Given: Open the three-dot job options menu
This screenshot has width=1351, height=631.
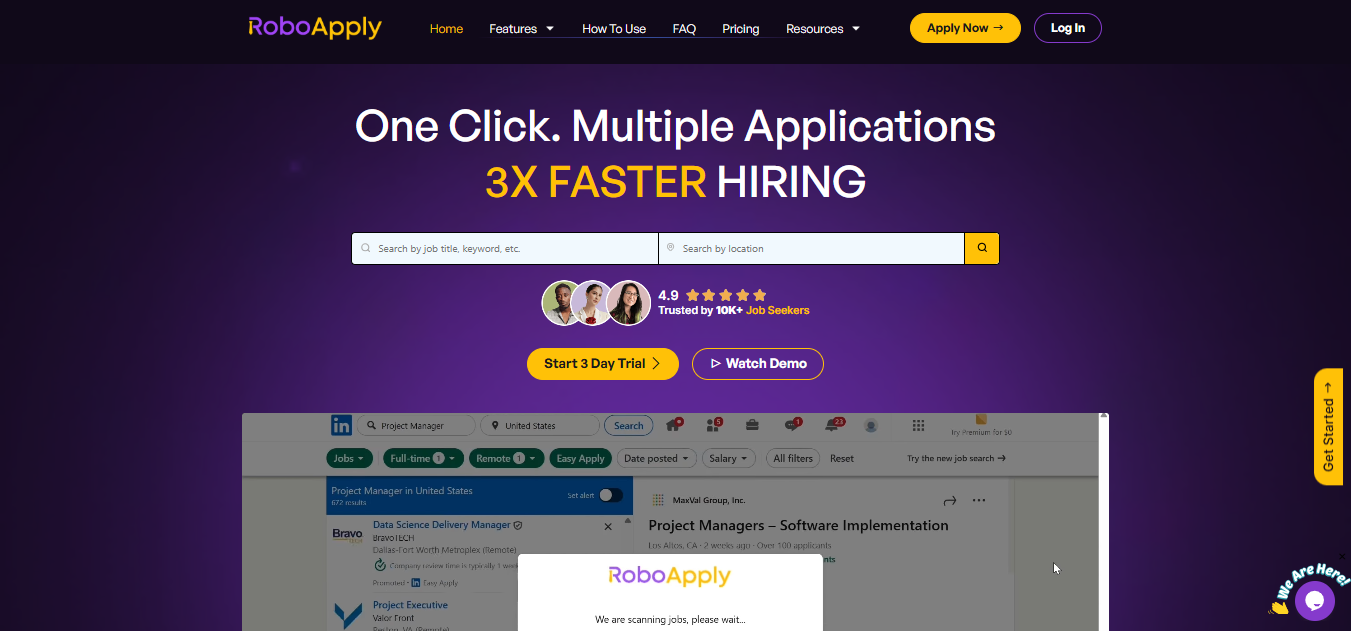Looking at the screenshot, I should tap(979, 500).
